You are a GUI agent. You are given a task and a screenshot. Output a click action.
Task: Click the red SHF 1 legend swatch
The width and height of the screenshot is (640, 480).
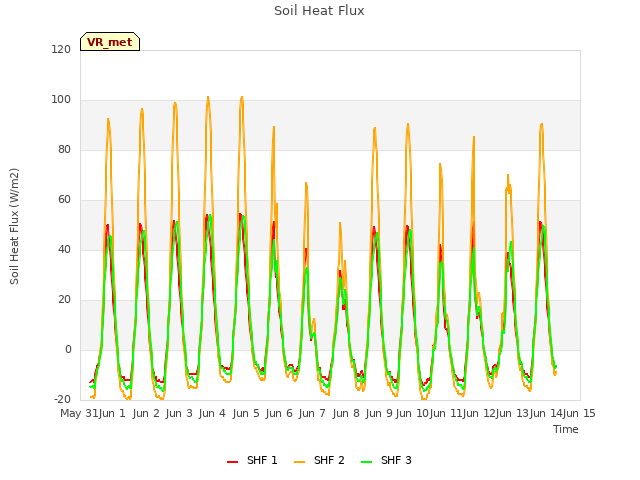pos(232,462)
